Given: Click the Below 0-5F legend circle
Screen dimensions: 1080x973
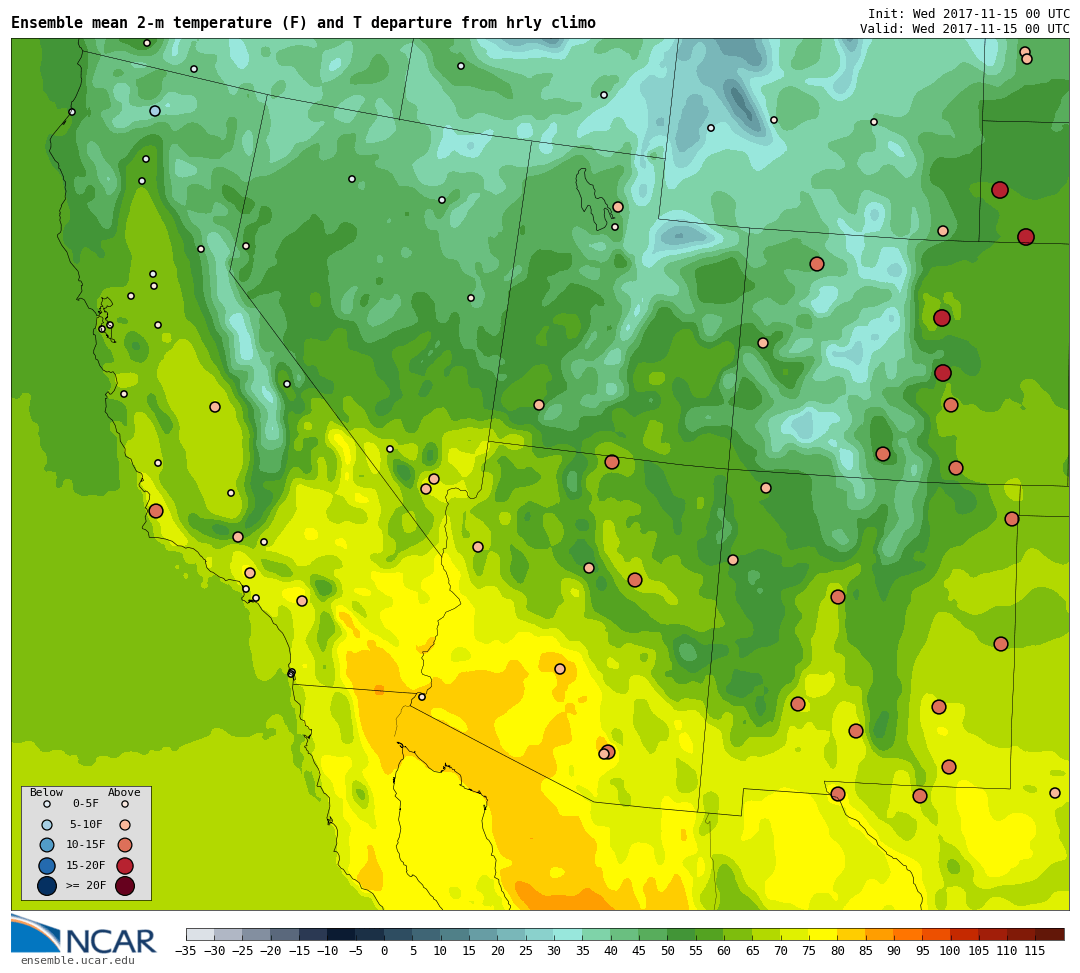Looking at the screenshot, I should click(47, 804).
